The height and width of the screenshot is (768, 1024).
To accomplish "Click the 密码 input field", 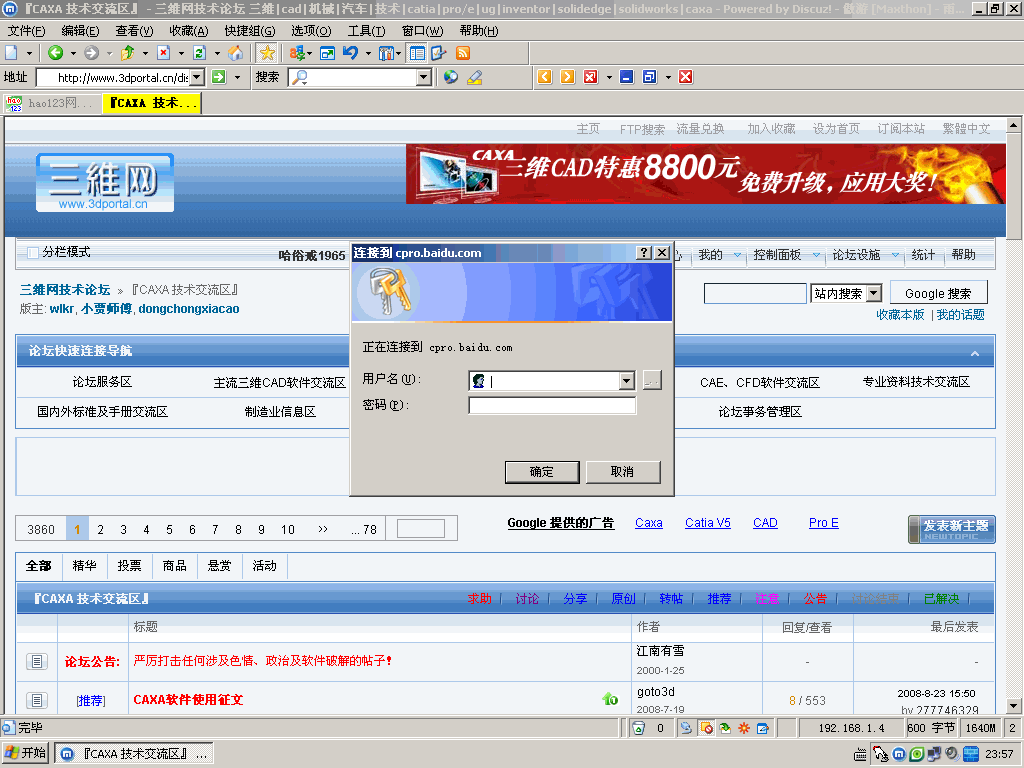I will (x=552, y=406).
